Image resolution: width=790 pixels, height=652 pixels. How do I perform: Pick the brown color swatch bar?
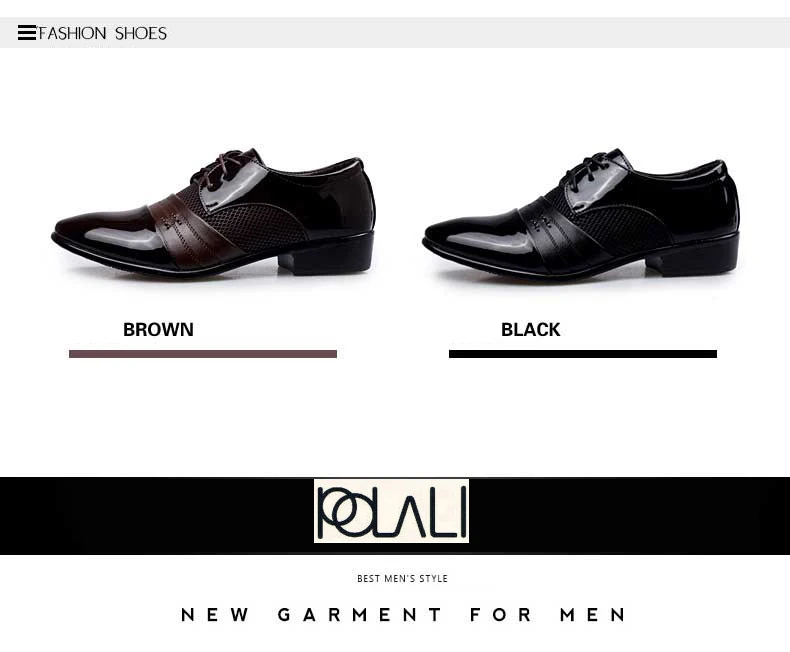click(x=203, y=354)
